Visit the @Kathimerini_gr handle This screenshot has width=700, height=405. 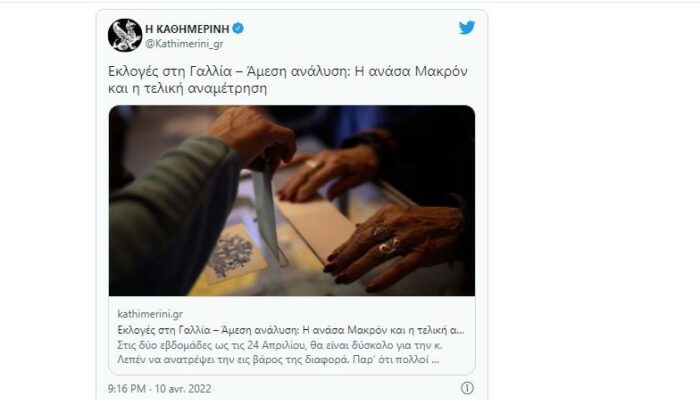[184, 44]
